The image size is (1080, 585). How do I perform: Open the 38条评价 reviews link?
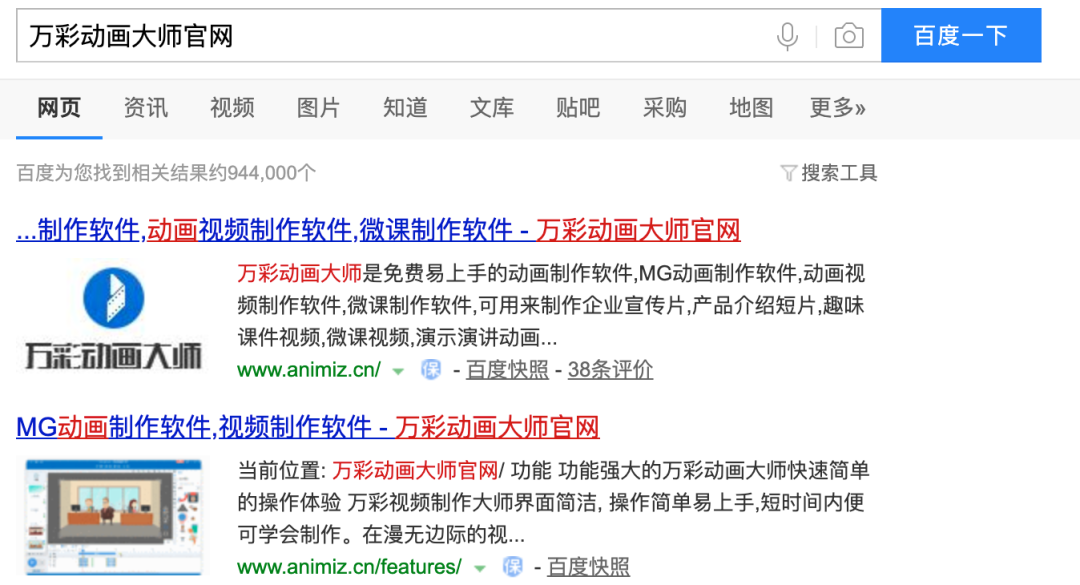point(610,370)
